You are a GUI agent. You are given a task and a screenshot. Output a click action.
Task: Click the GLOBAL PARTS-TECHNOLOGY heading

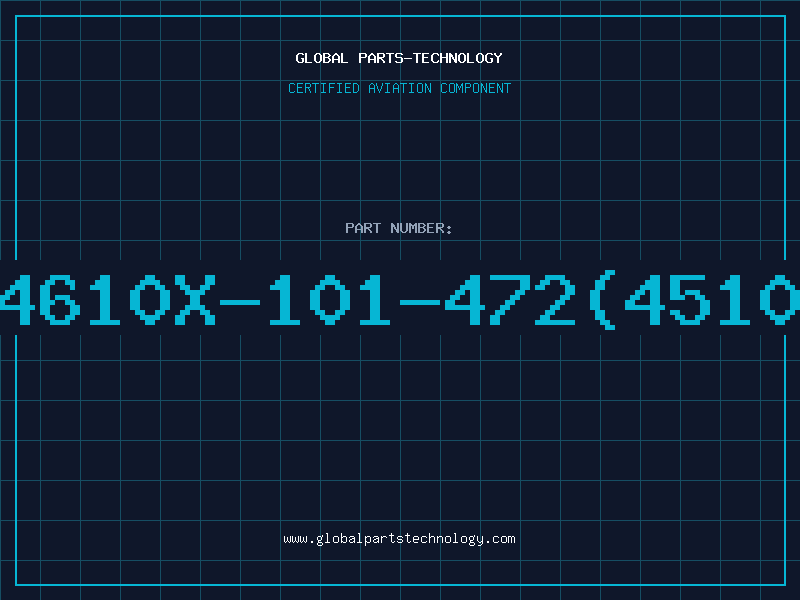point(399,58)
